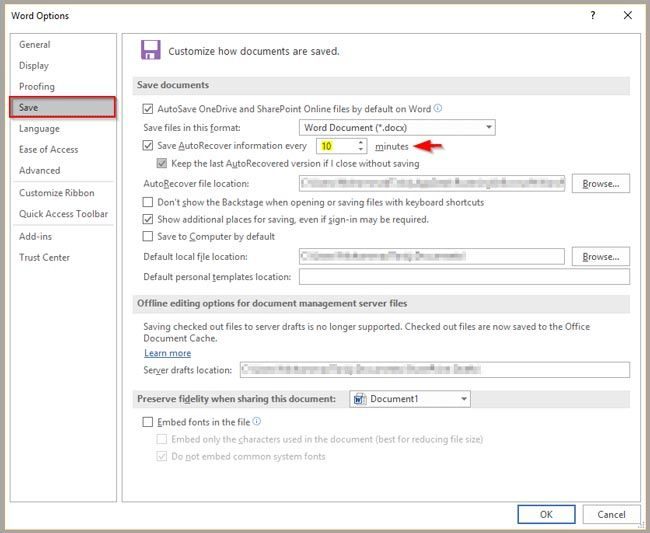Open the Language options category
Viewport: 650px width, 533px height.
pos(39,128)
